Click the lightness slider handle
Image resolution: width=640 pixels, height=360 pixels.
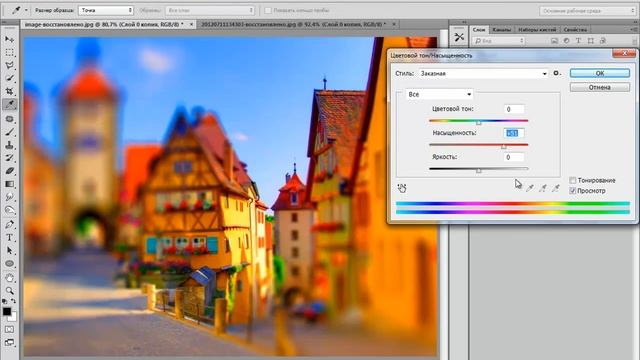tap(479, 171)
